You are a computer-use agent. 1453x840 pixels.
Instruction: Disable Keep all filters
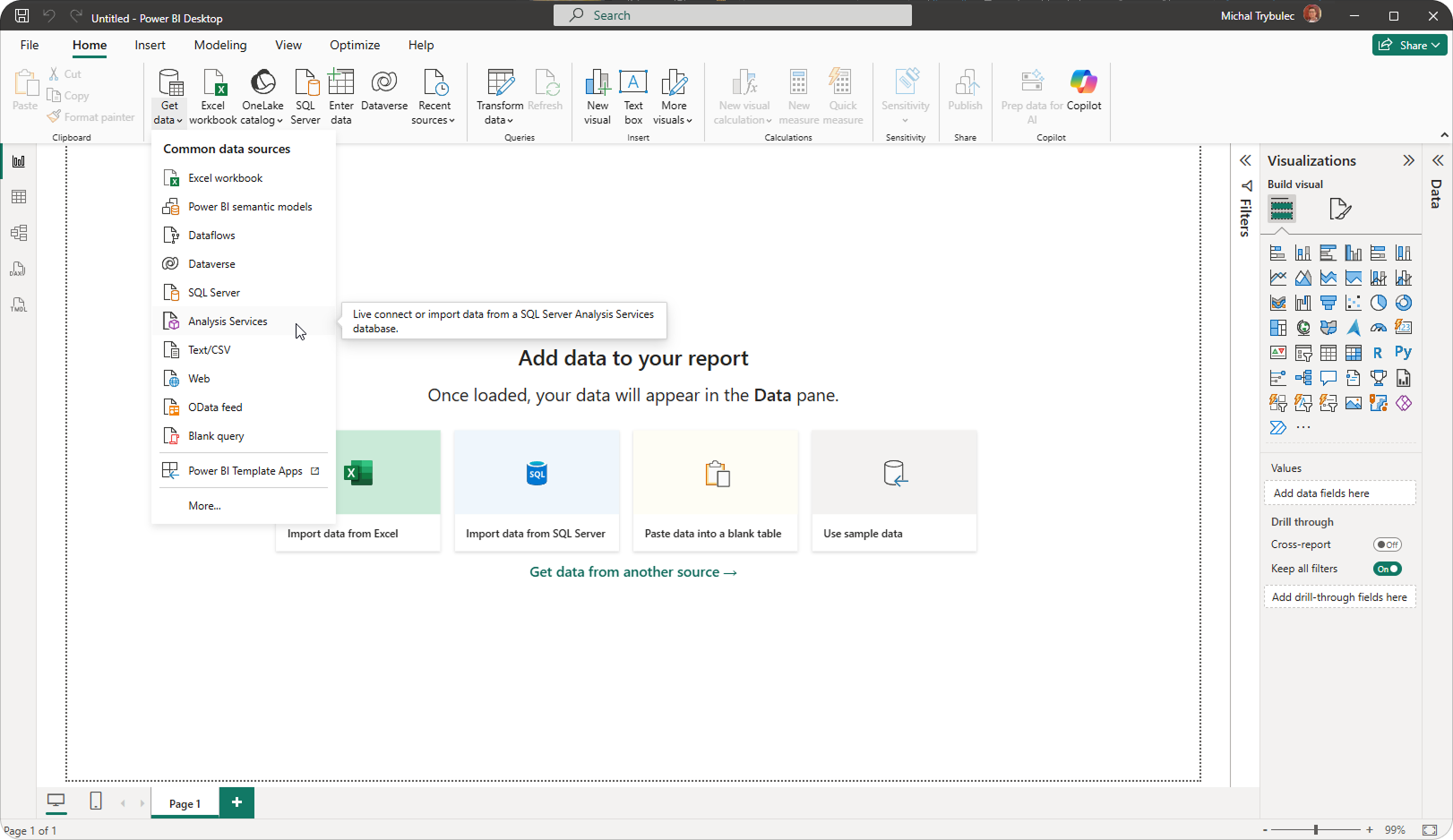tap(1387, 569)
